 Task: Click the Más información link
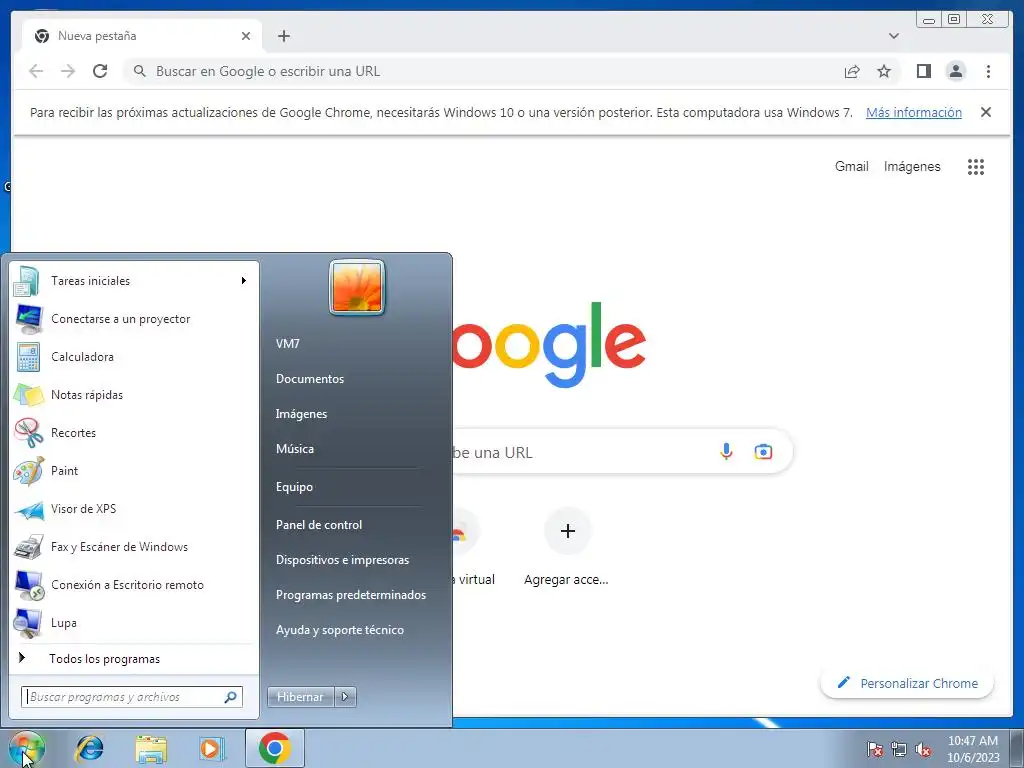pyautogui.click(x=914, y=112)
